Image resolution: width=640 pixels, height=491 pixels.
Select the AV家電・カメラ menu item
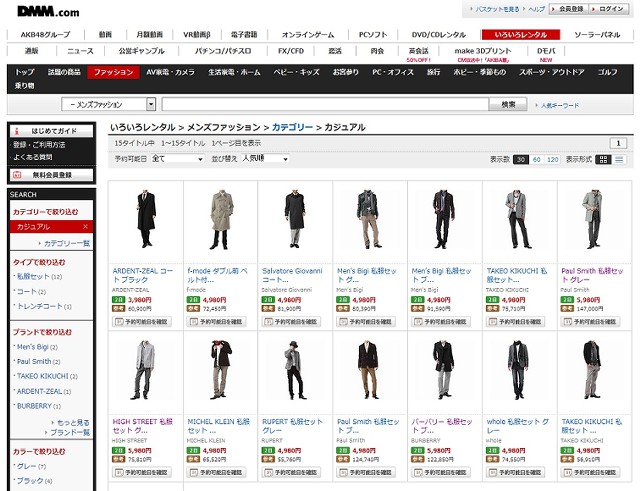(170, 72)
